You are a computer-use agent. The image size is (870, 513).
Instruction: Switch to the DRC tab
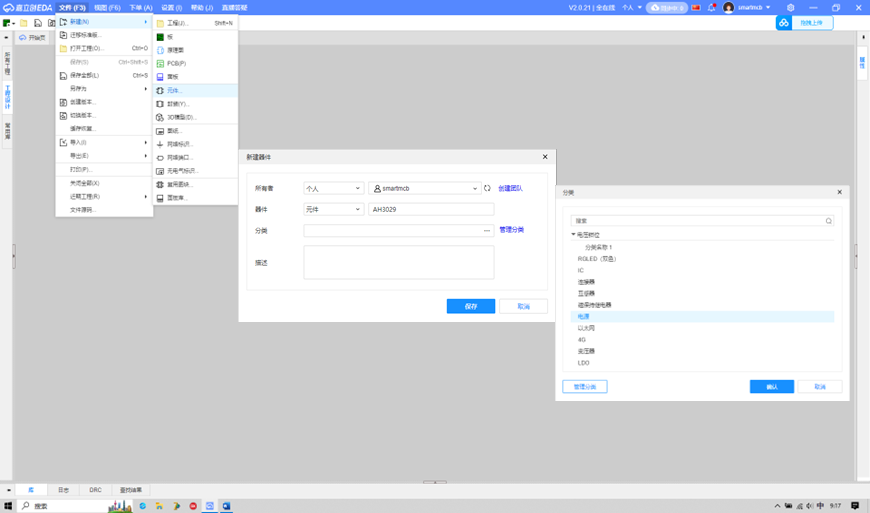[x=95, y=490]
